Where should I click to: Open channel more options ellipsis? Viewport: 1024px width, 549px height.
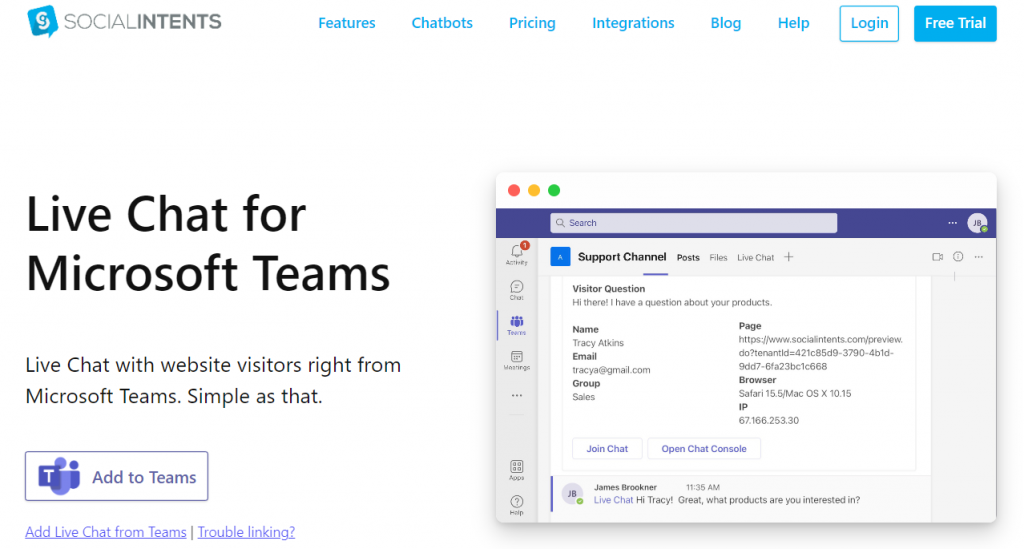[x=978, y=257]
